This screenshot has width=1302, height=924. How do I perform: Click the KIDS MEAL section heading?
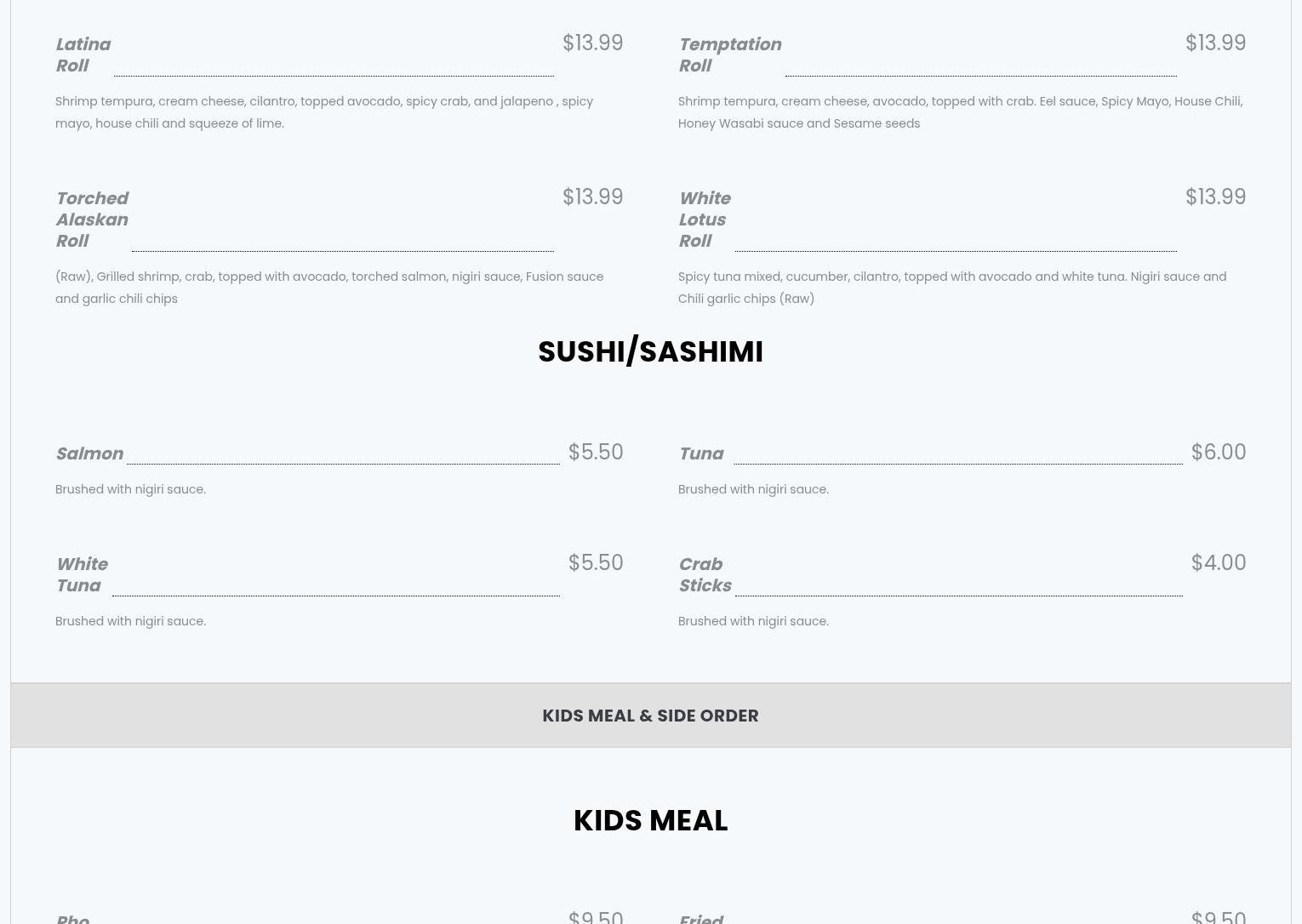(650, 820)
